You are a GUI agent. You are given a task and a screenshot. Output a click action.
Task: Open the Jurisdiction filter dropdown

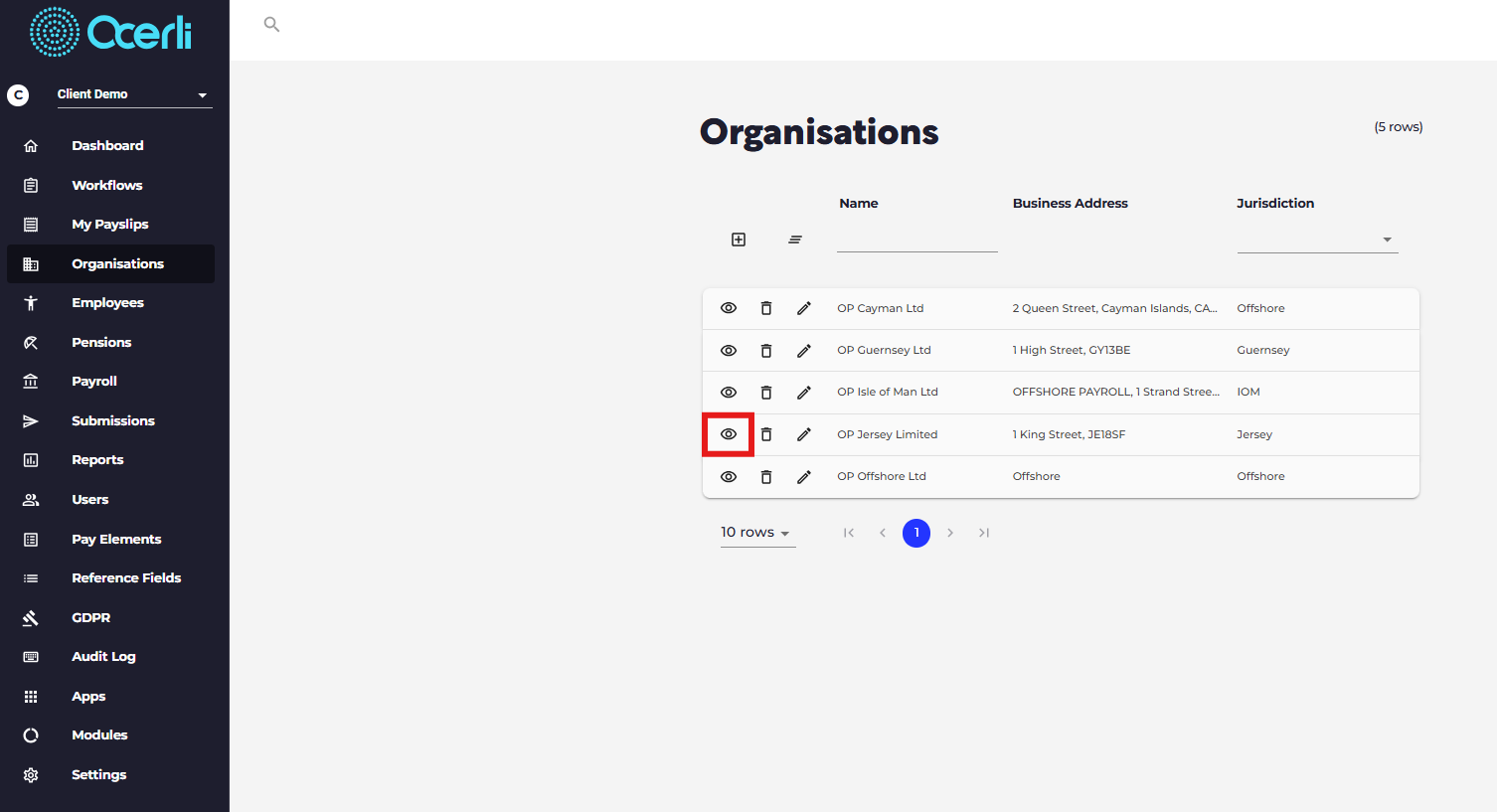(x=1317, y=240)
